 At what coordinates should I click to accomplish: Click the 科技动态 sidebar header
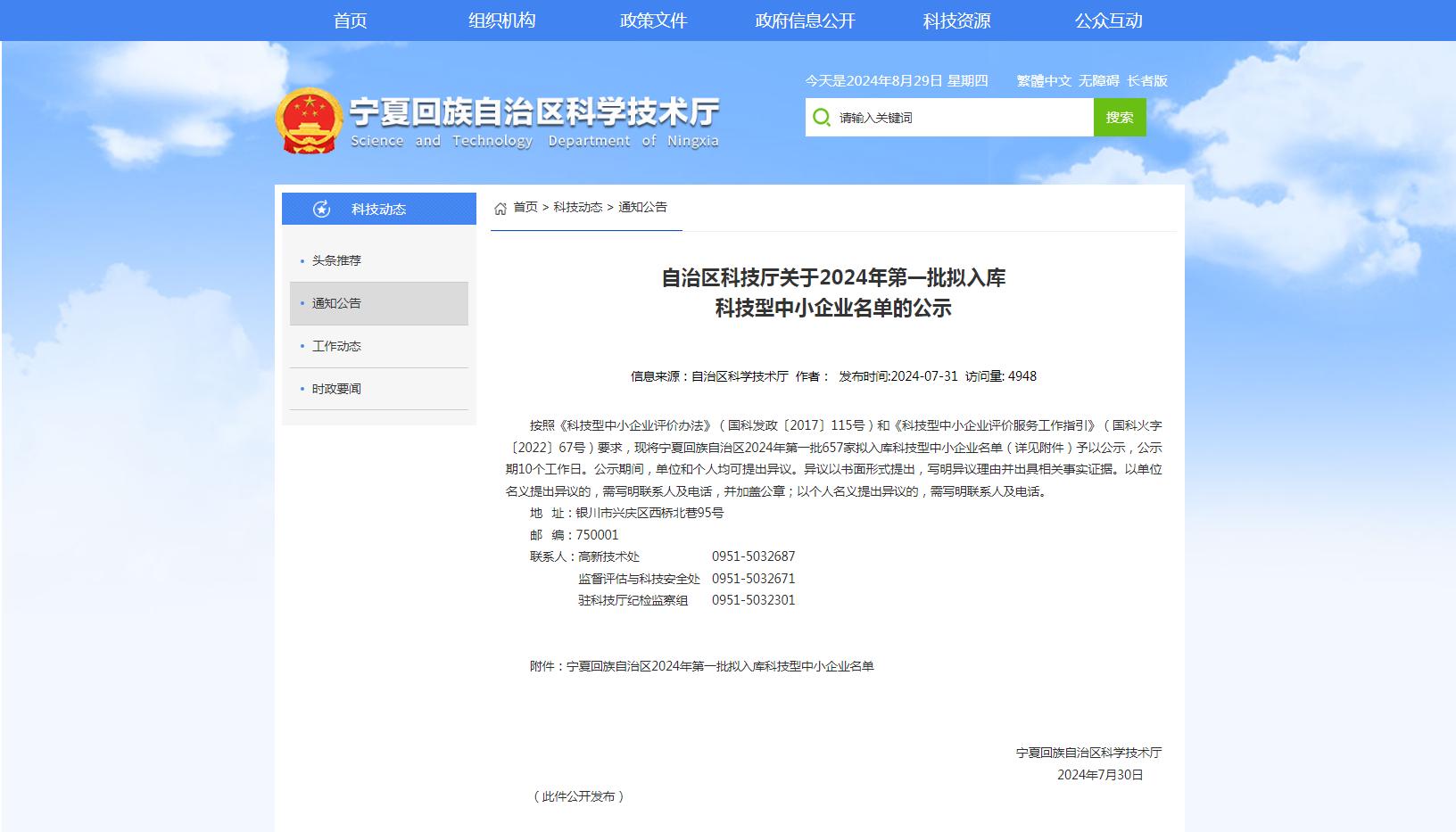379,209
